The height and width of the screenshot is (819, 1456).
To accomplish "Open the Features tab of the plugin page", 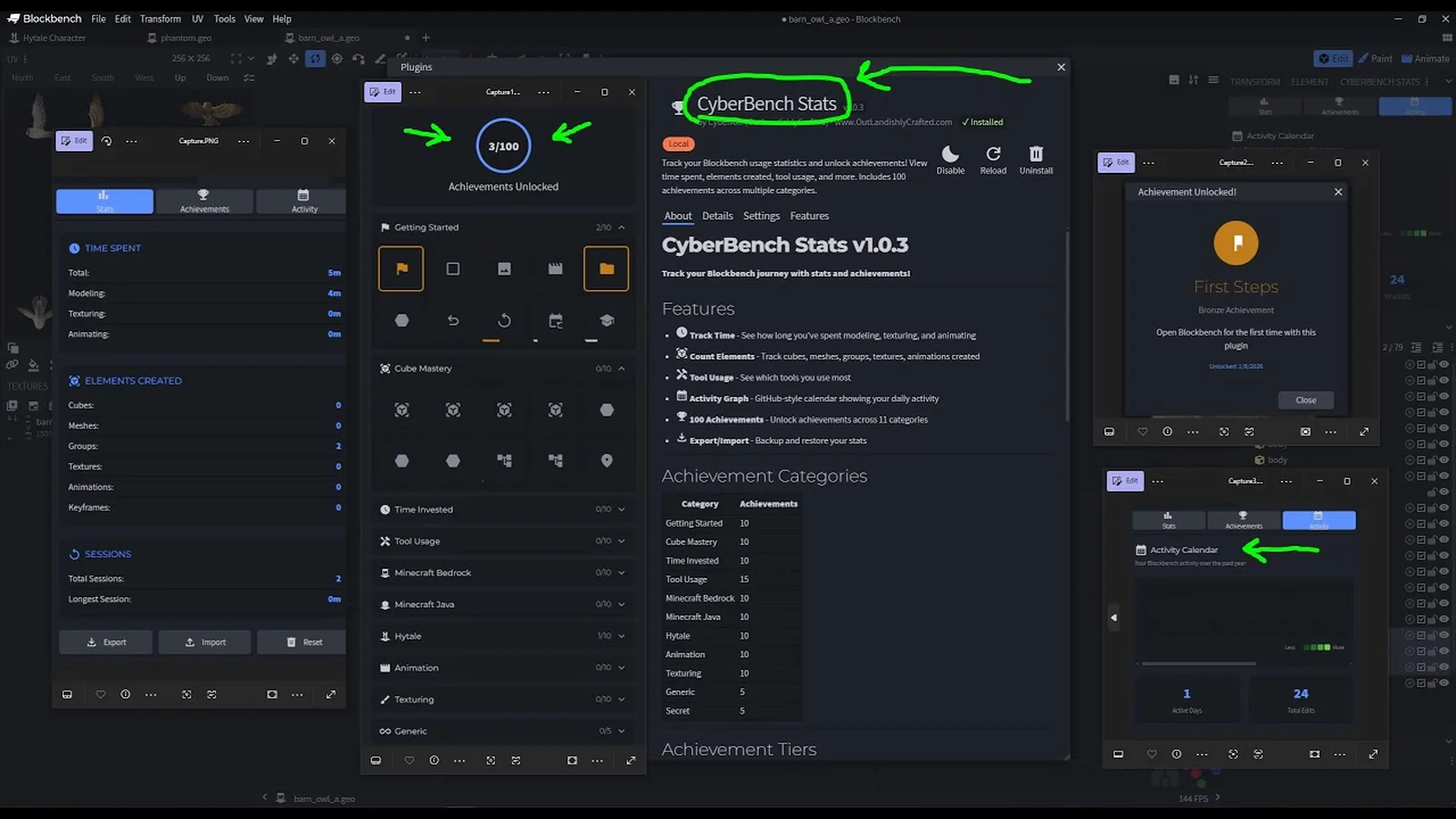I will pyautogui.click(x=809, y=216).
